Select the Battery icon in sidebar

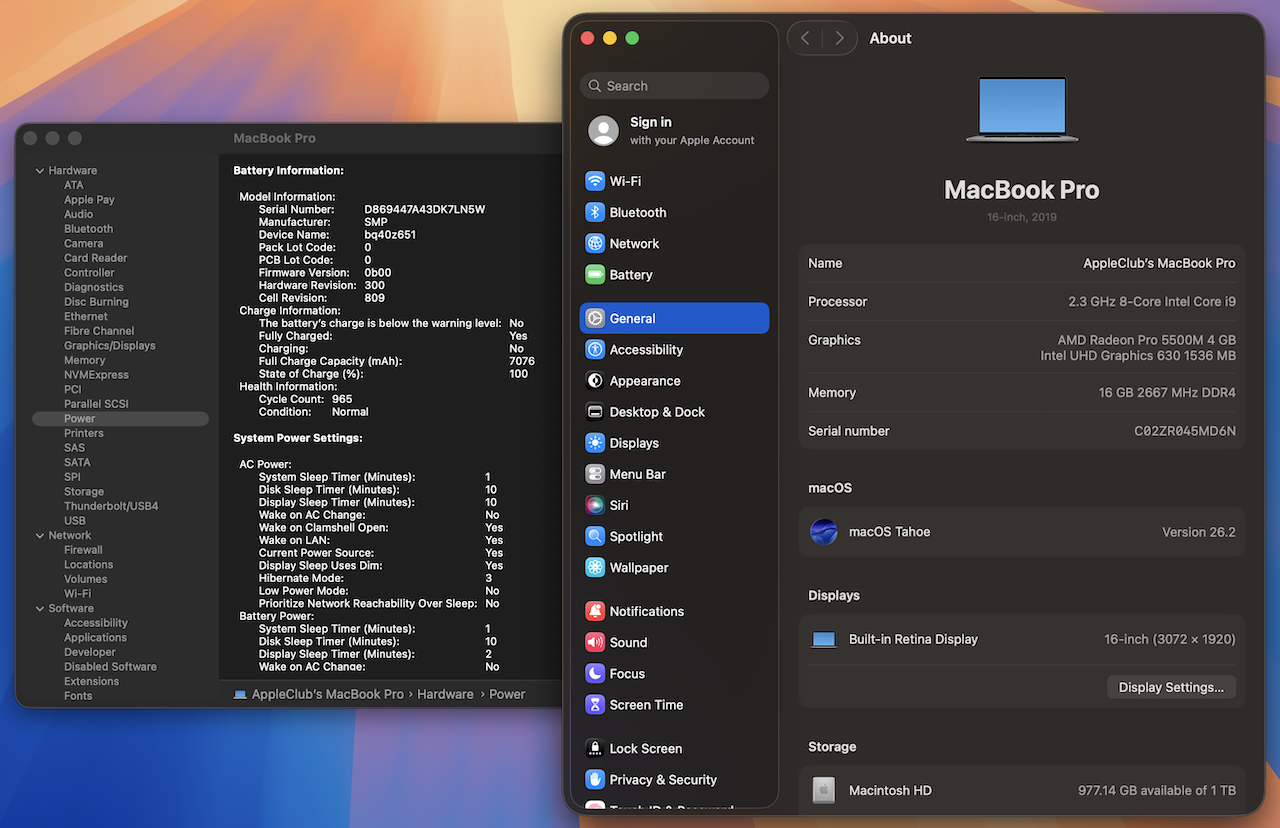(x=595, y=275)
